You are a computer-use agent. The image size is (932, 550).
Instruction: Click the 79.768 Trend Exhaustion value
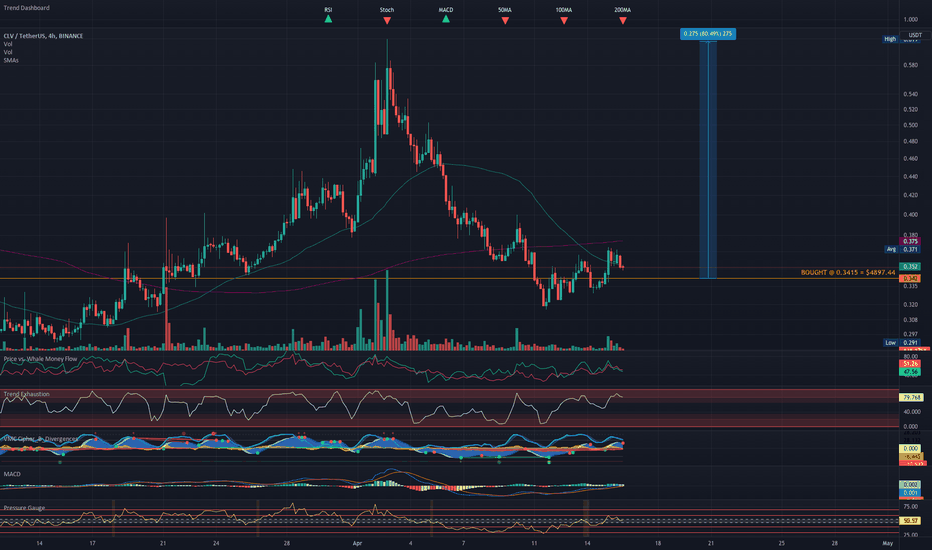click(x=911, y=397)
